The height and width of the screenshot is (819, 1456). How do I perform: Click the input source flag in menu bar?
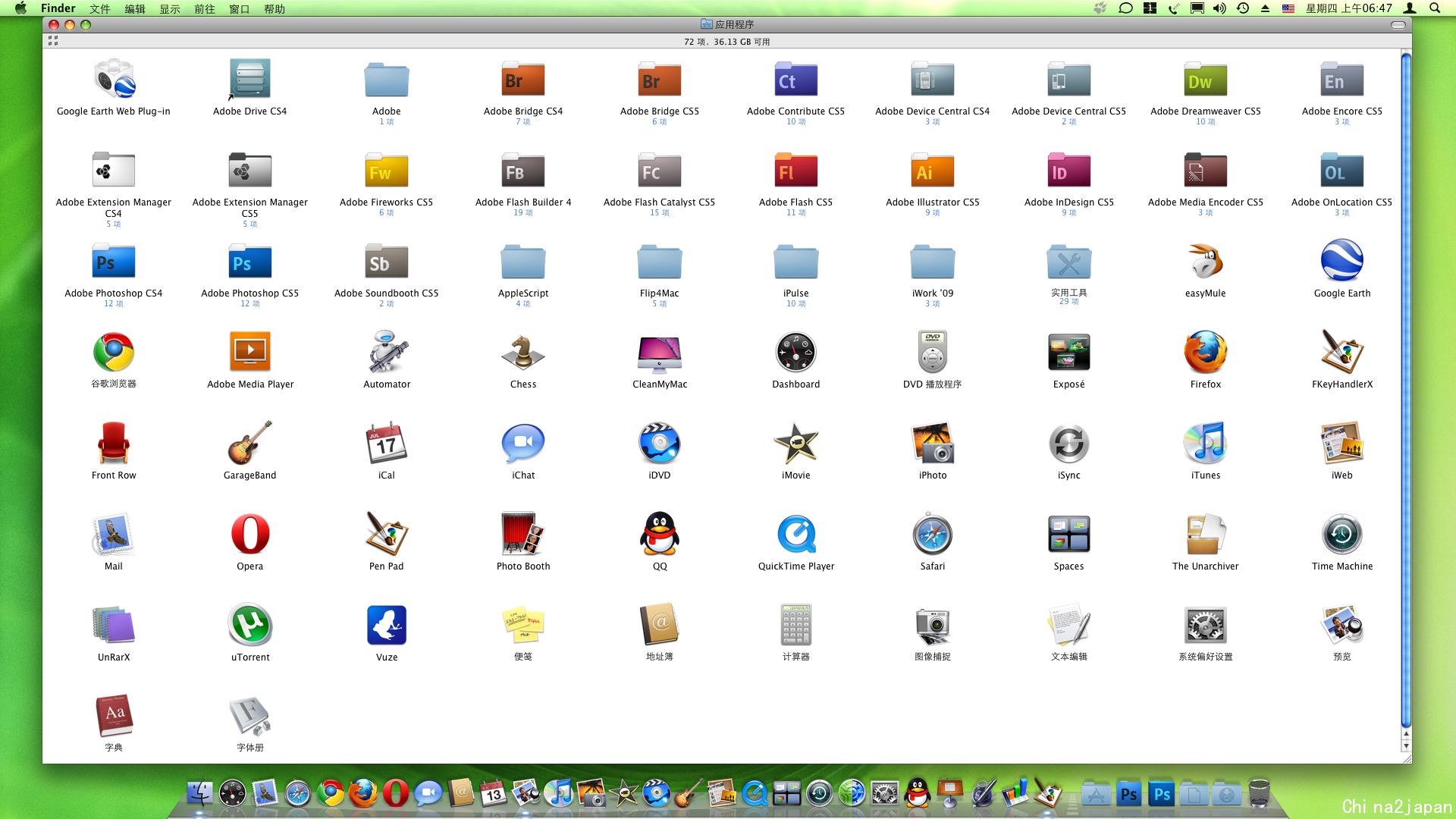click(x=1288, y=8)
